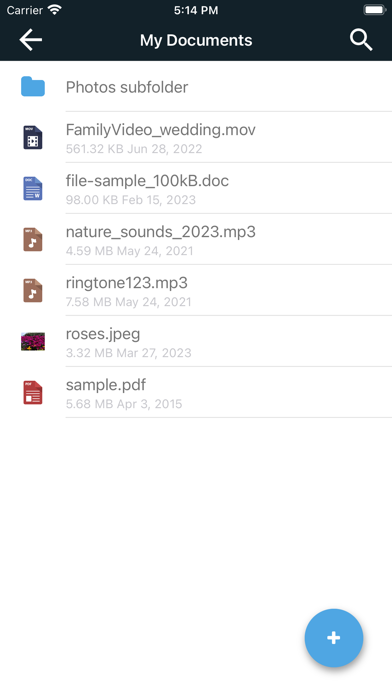Select ringtone123.mp3 file name
Screen dimensions: 392x696
[127, 283]
